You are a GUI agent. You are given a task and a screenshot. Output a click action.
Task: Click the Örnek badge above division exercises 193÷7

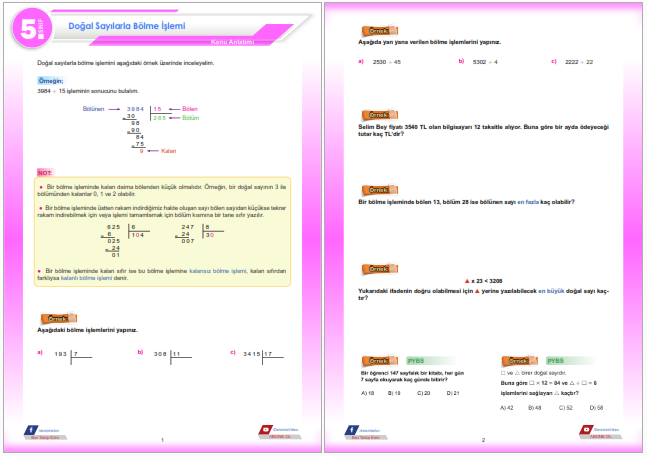59,318
